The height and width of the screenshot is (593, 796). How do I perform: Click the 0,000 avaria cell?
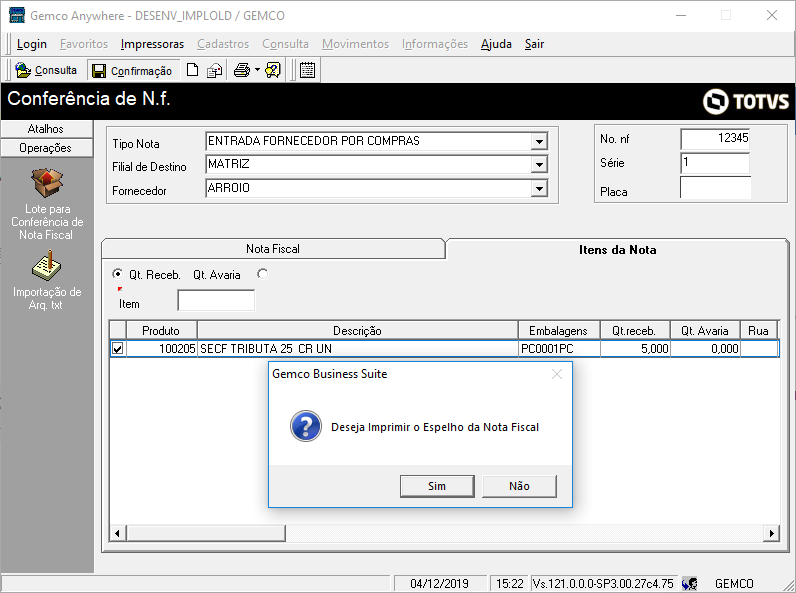(x=705, y=349)
